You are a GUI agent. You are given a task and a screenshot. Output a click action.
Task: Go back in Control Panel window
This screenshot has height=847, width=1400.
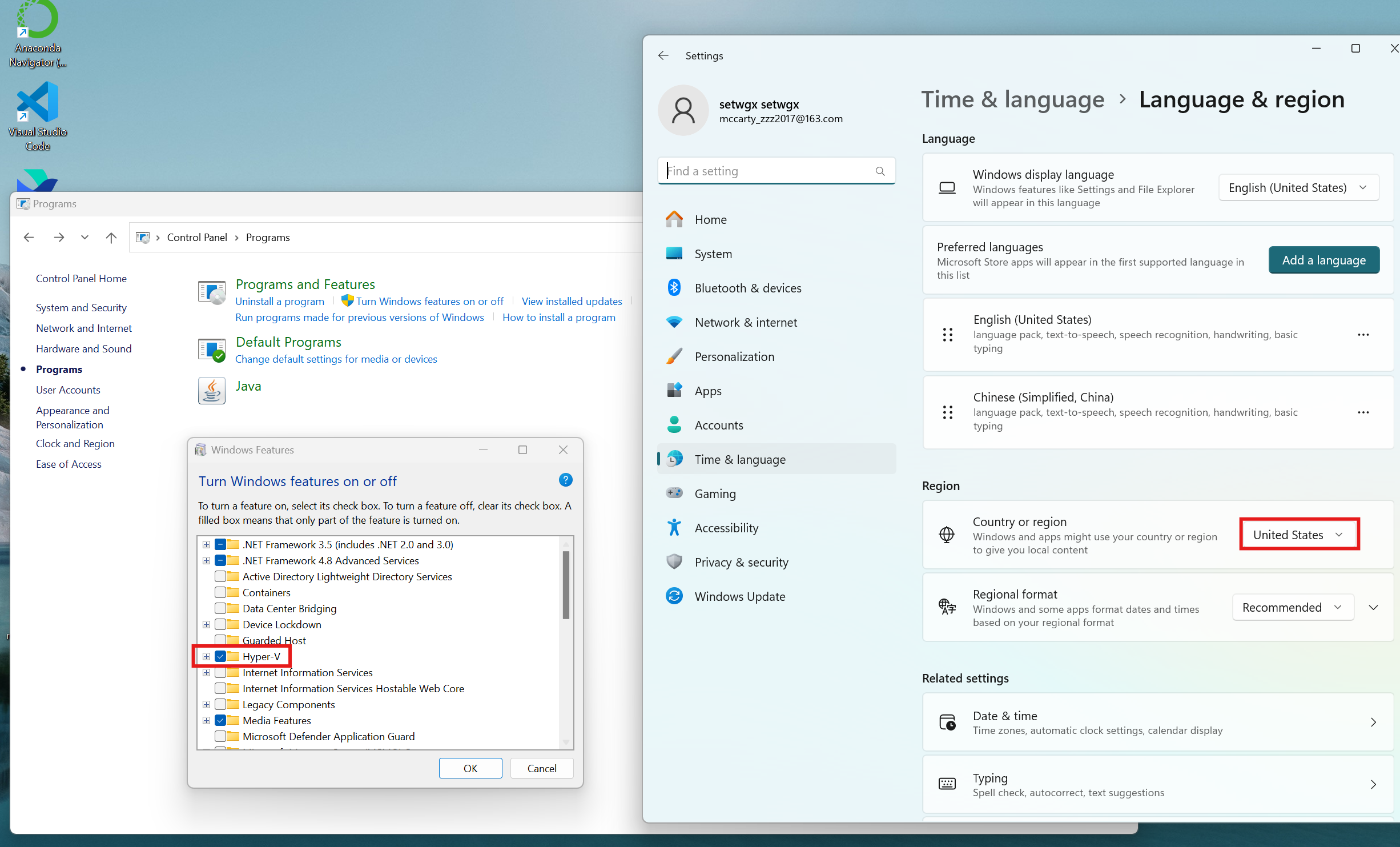[29, 238]
